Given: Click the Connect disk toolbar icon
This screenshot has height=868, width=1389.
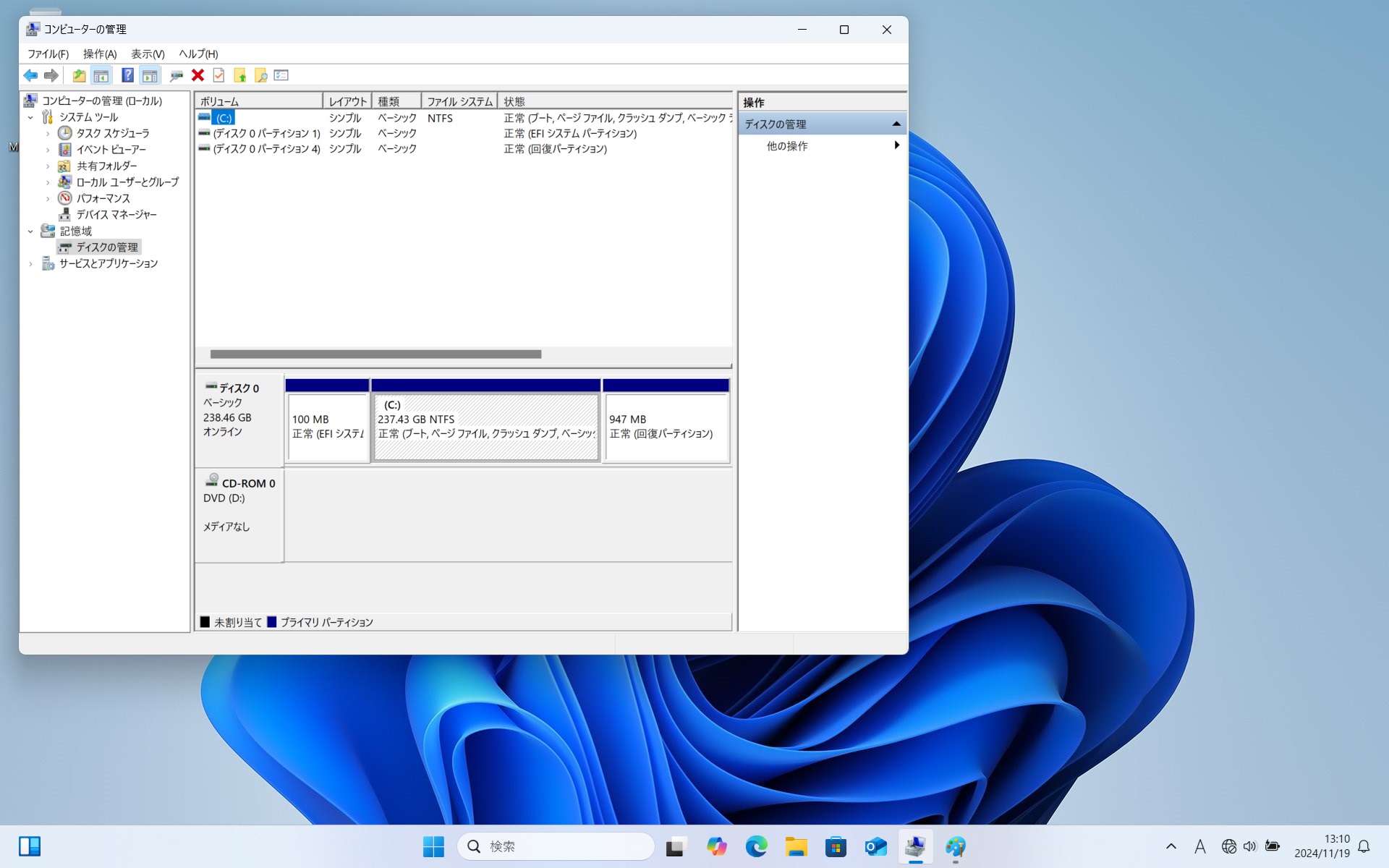Looking at the screenshot, I should pos(177,75).
